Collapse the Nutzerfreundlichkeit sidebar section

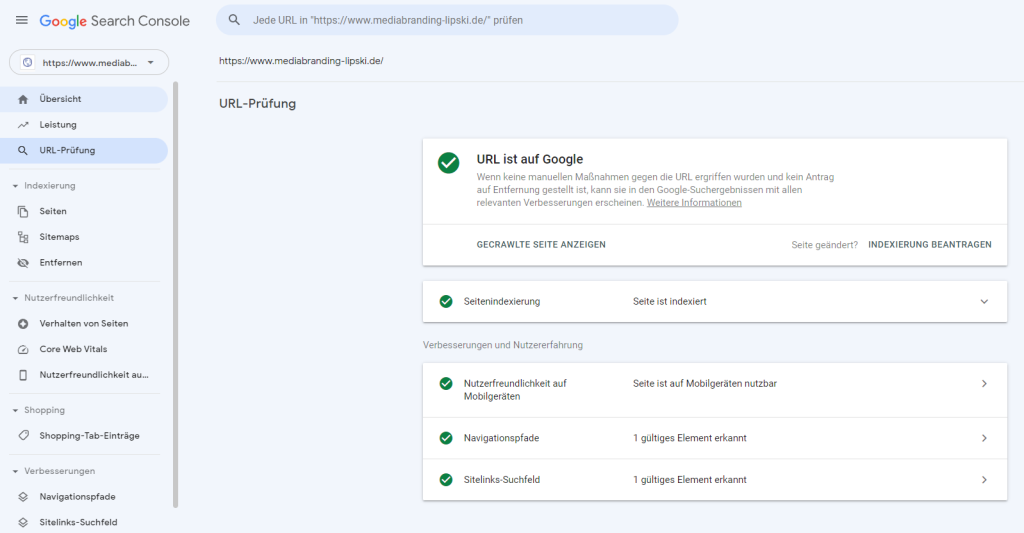point(15,298)
